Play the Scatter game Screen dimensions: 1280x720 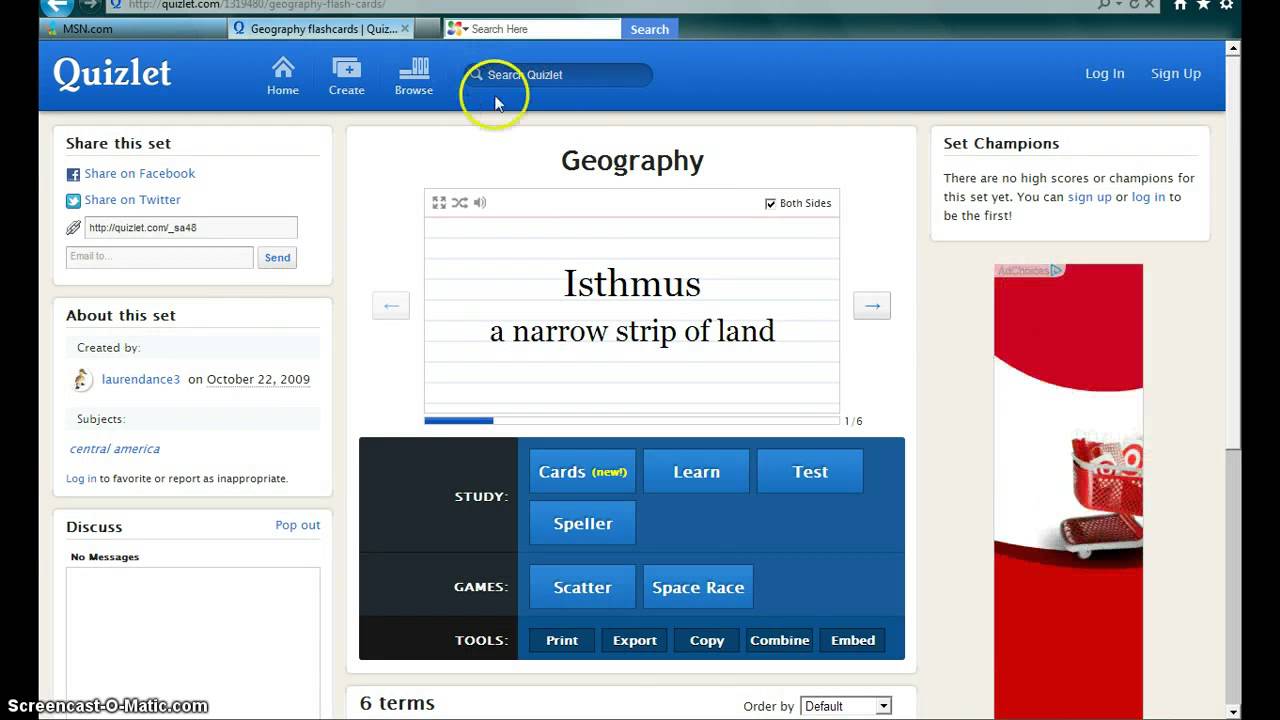[x=583, y=587]
